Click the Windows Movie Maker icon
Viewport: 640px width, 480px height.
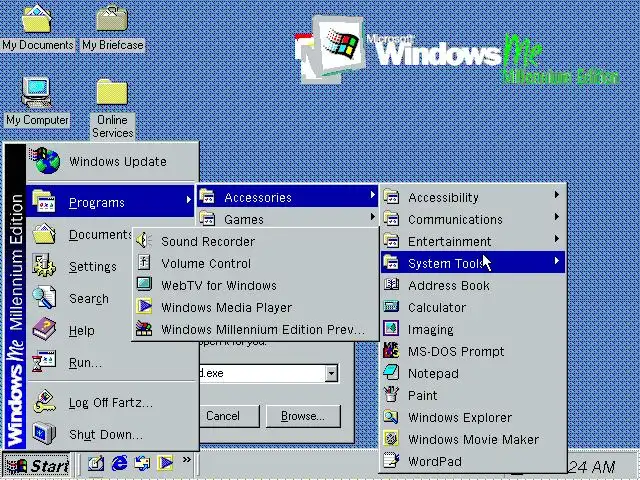click(391, 439)
